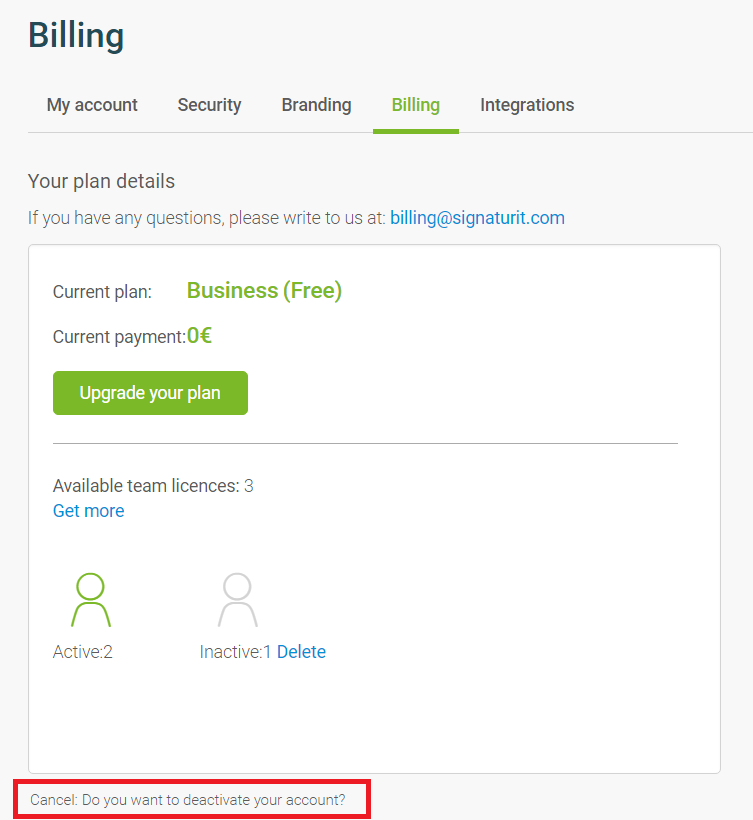
Task: Click the Current plan label
Action: tap(102, 292)
